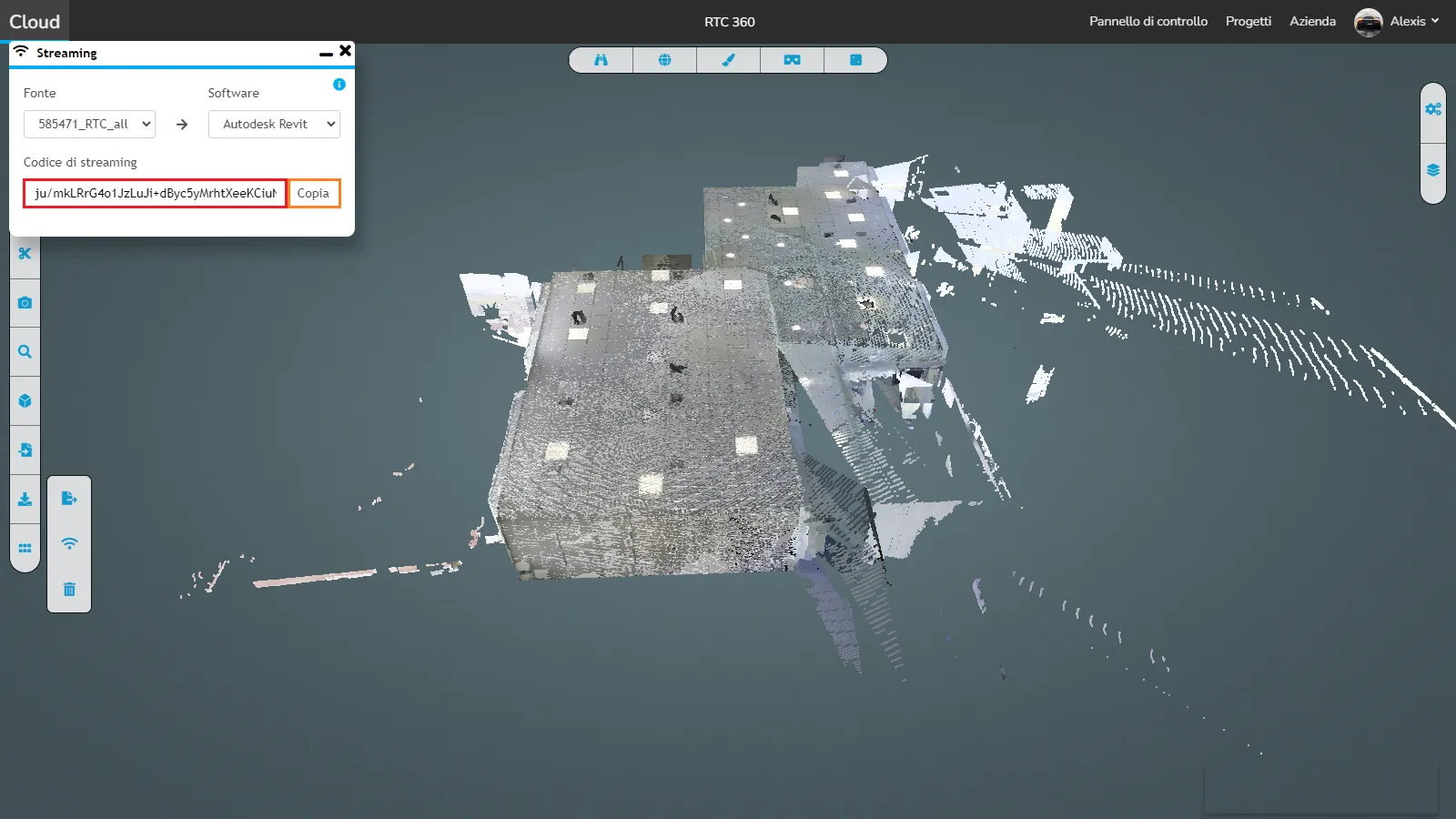The image size is (1456, 819).
Task: Click the Cloud logo
Action: coord(35,22)
